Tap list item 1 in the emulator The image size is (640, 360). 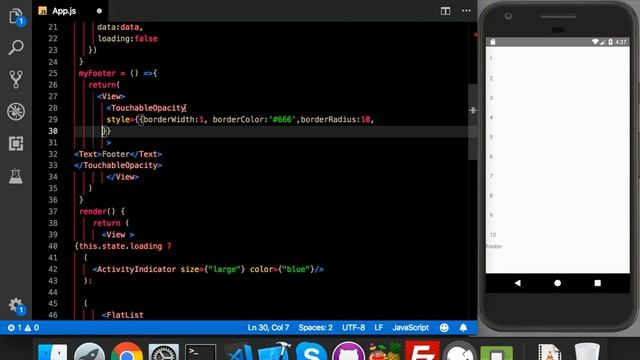(491, 58)
